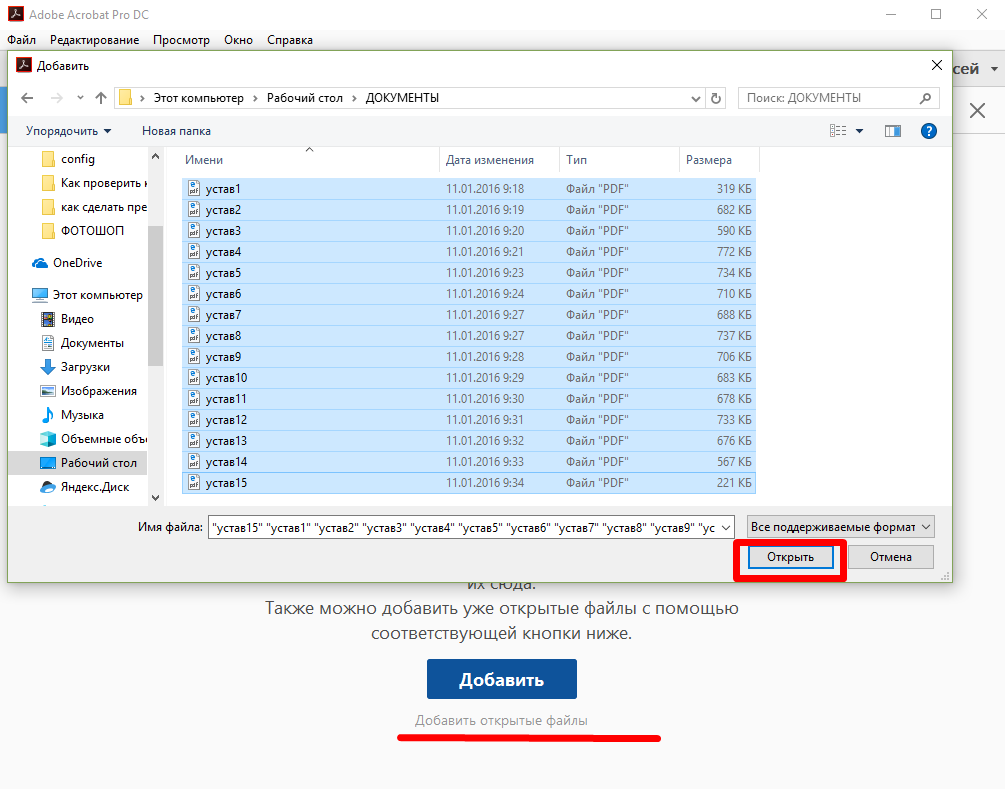The width and height of the screenshot is (1005, 789).
Task: Click the help question mark icon
Action: click(928, 131)
